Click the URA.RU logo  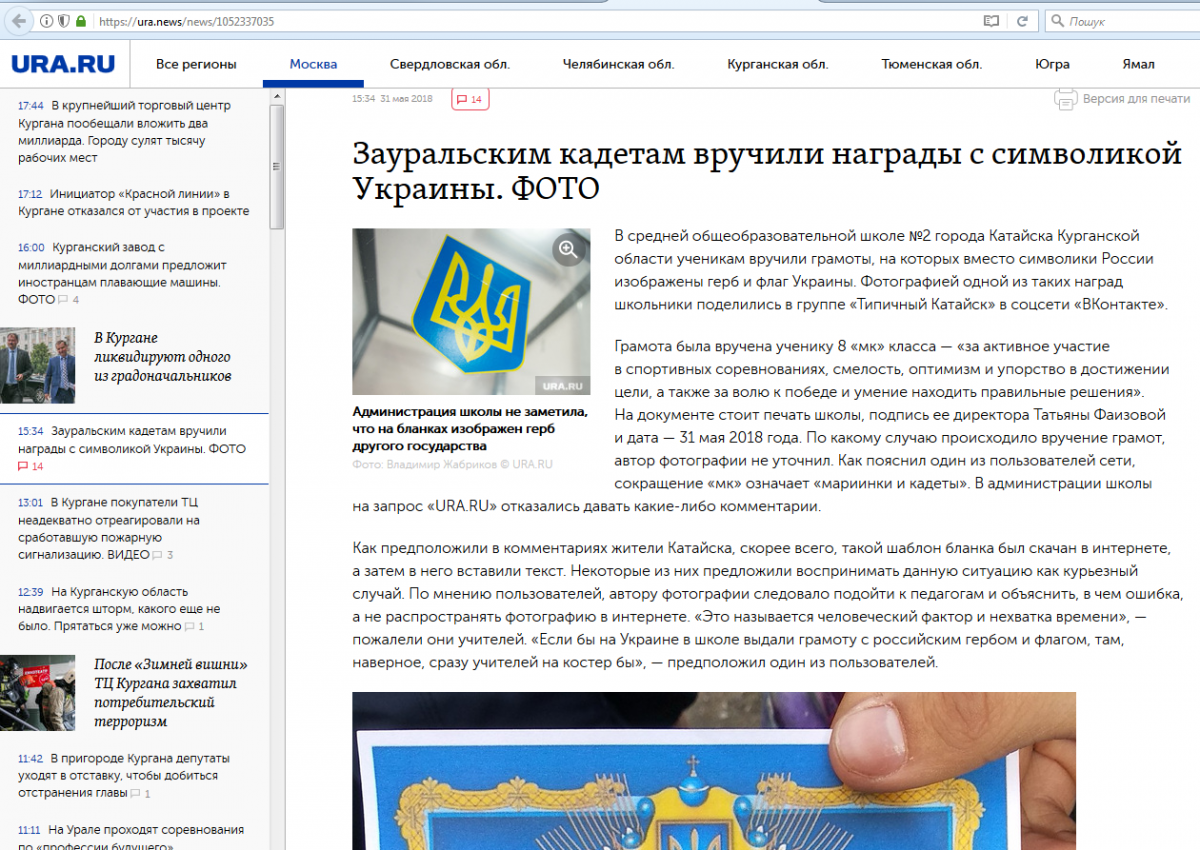[x=63, y=64]
